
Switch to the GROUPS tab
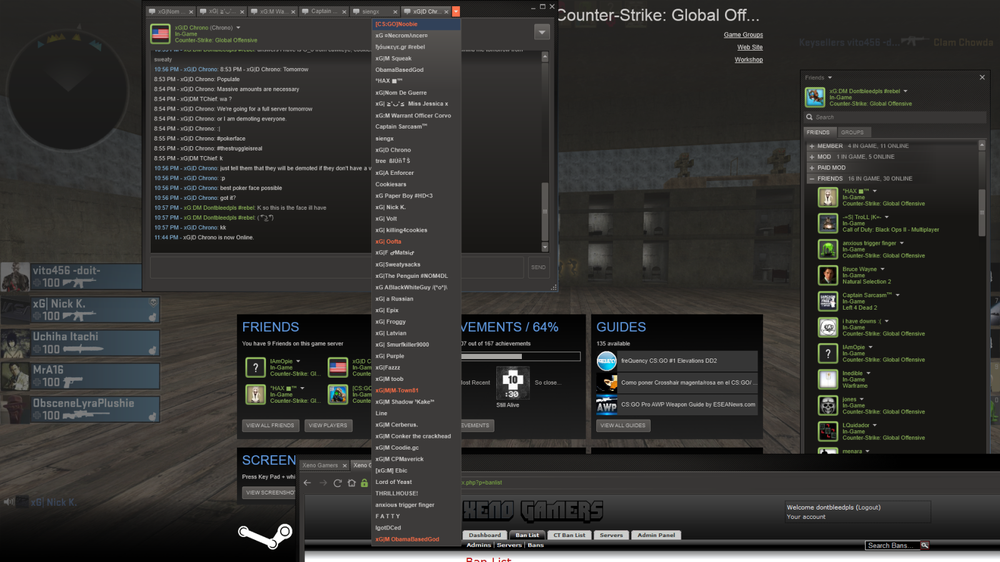(852, 132)
